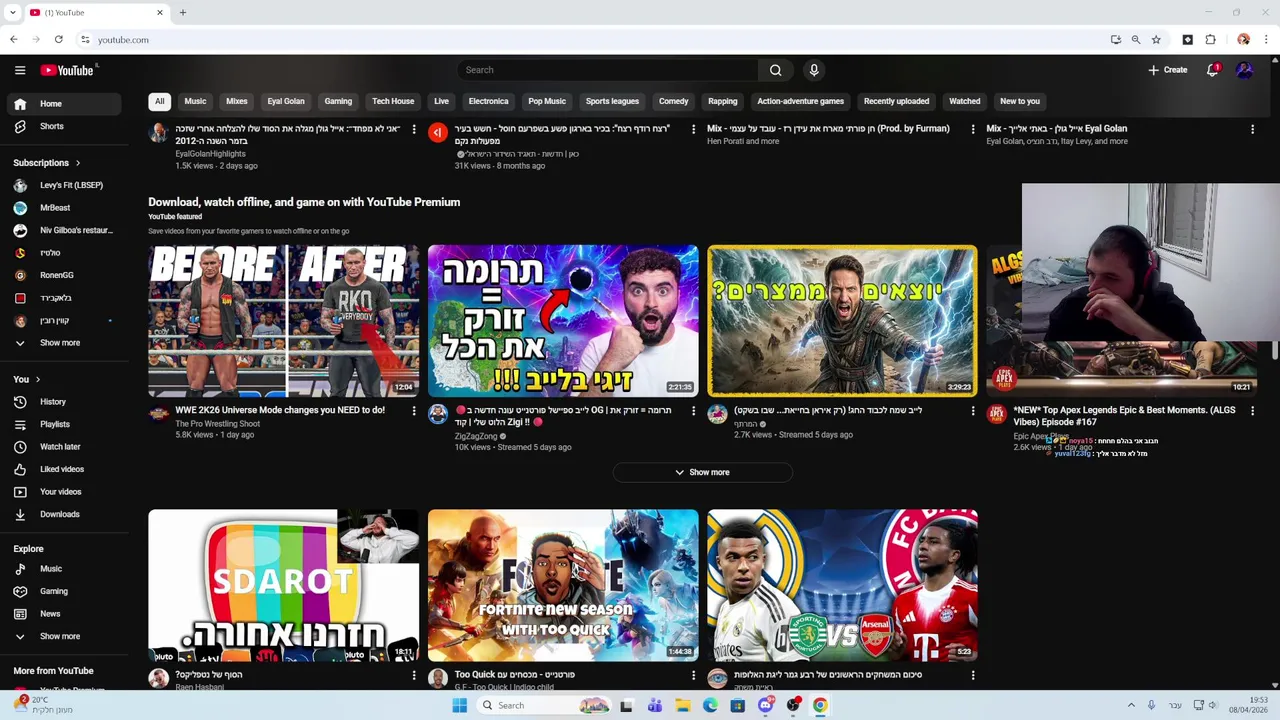This screenshot has height=720, width=1280.
Task: Click the search magnifier button
Action: pos(775,70)
